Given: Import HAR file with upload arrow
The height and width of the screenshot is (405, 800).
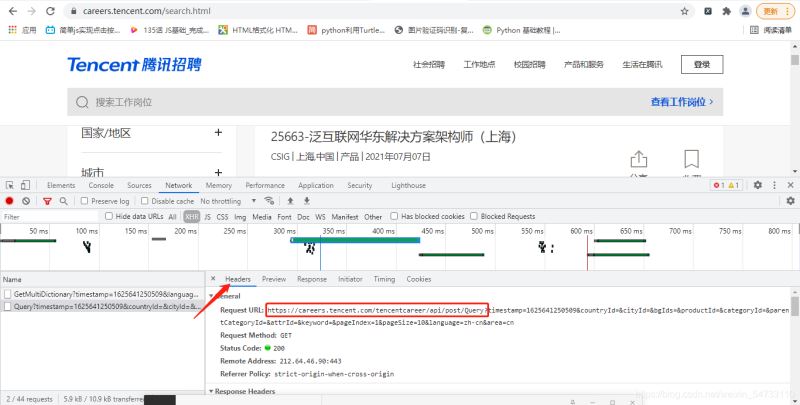Looking at the screenshot, I should pyautogui.click(x=290, y=200).
